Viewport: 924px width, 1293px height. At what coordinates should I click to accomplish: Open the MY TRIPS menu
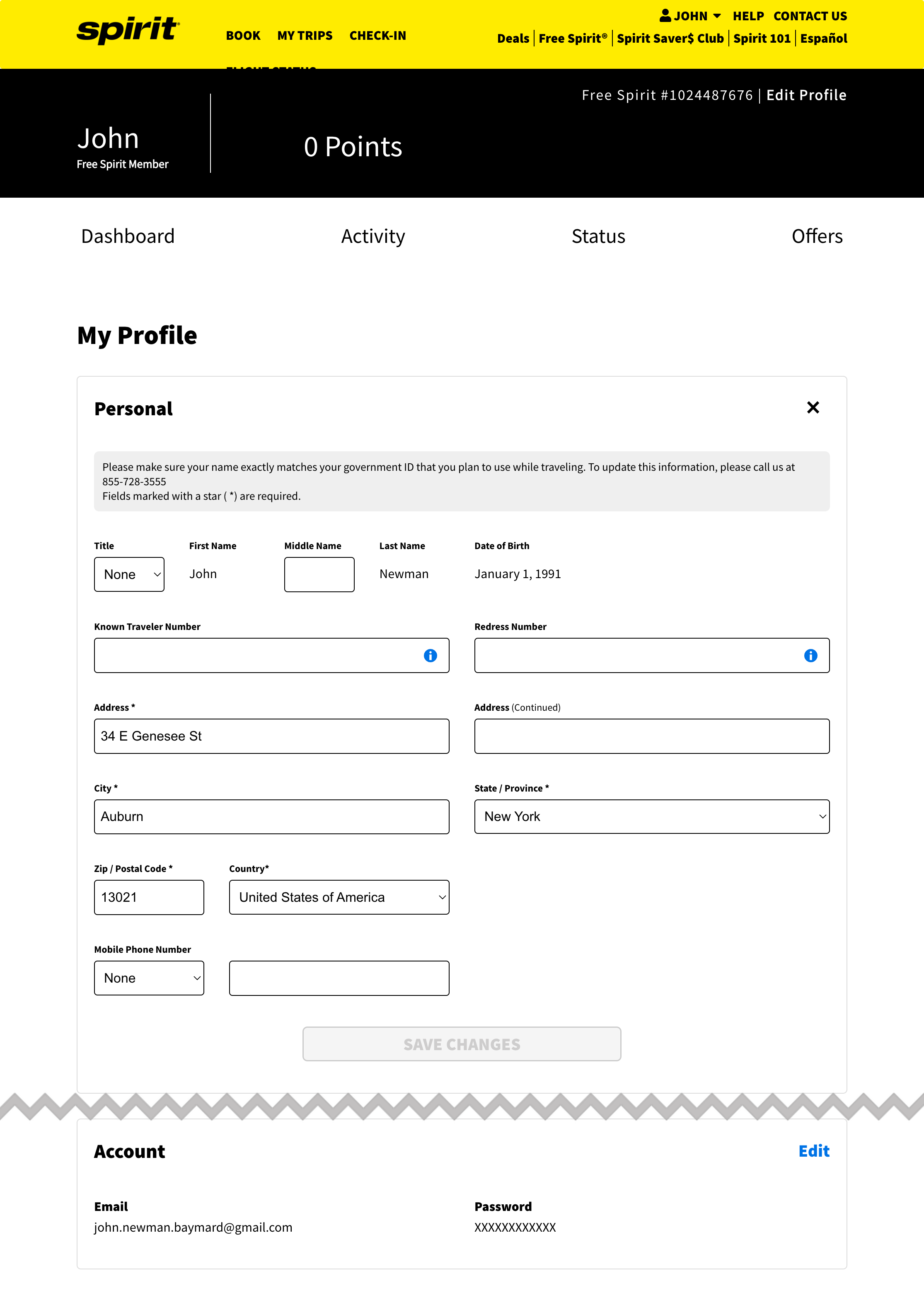coord(305,35)
